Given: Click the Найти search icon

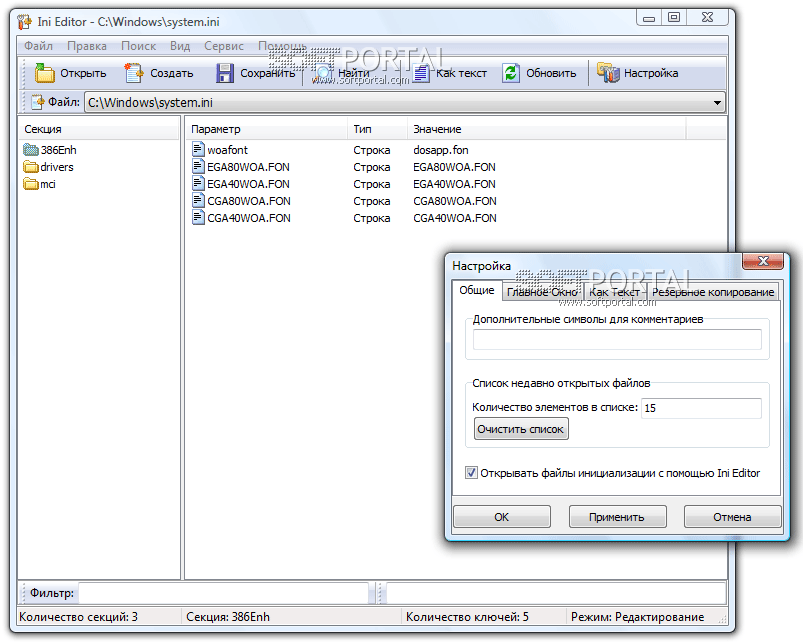Looking at the screenshot, I should tap(323, 73).
